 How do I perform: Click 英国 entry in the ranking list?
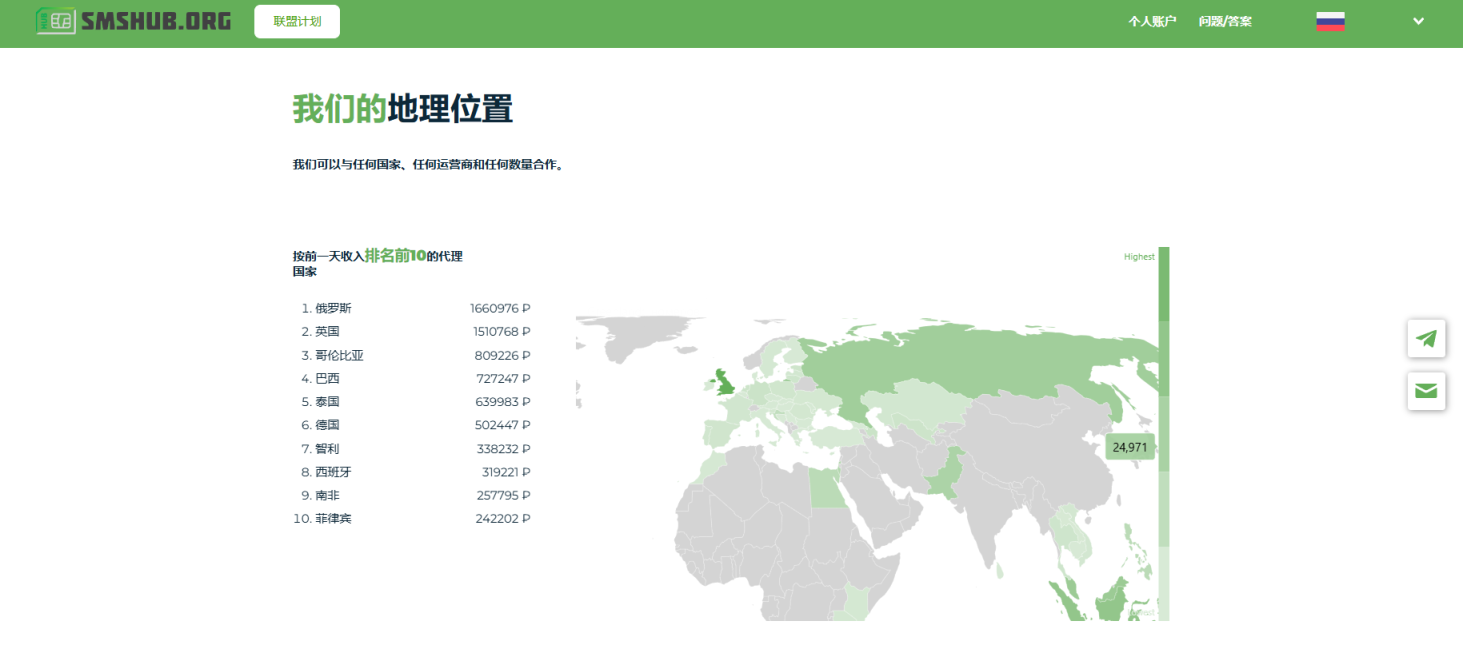click(x=327, y=332)
